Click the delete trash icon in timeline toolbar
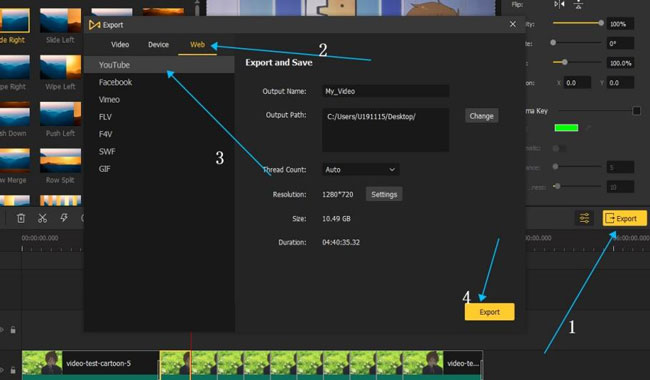The image size is (650, 380). (21, 218)
